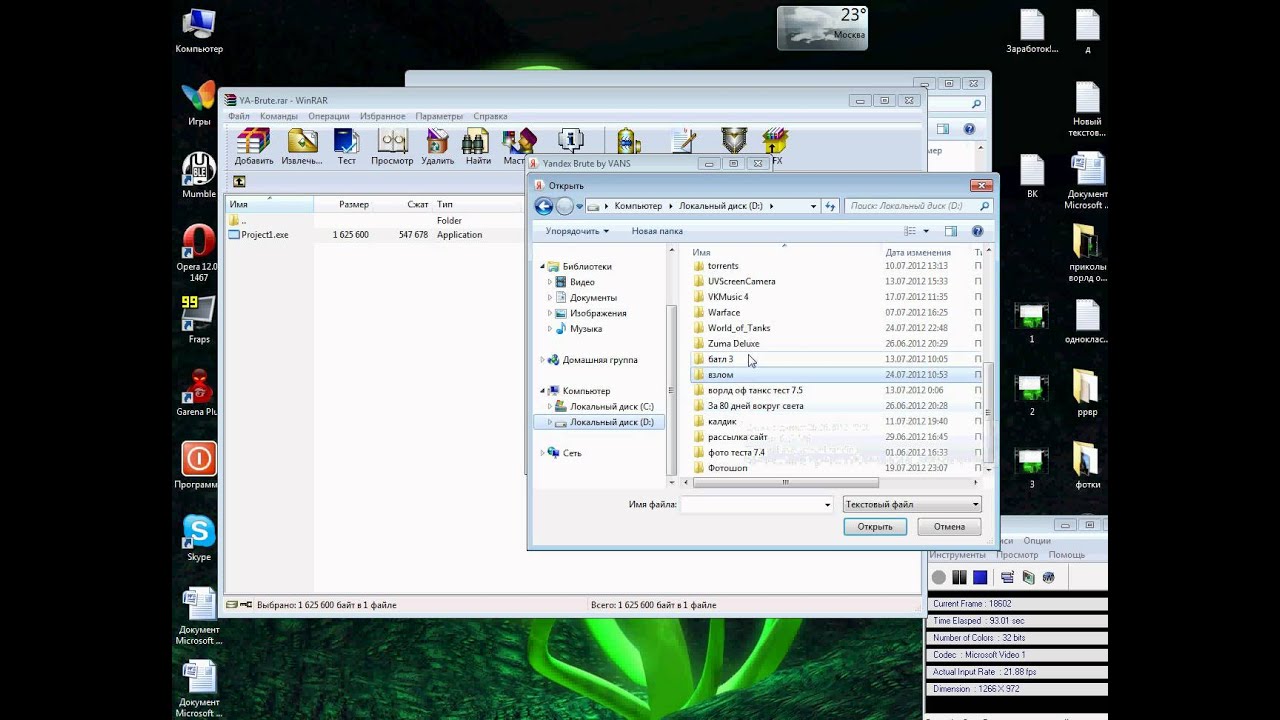Click WinRAR Extract (Извлечь) toolbar icon

coord(301,147)
